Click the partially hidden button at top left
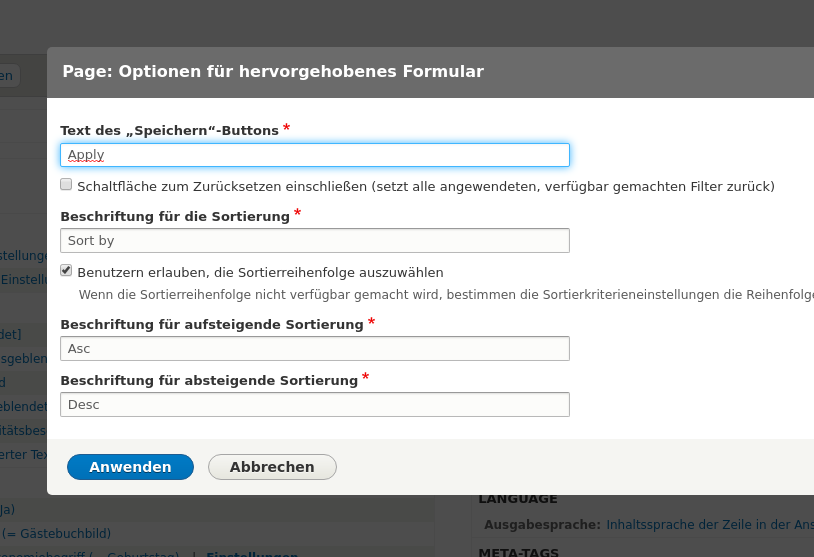This screenshot has width=814, height=557. (8, 75)
